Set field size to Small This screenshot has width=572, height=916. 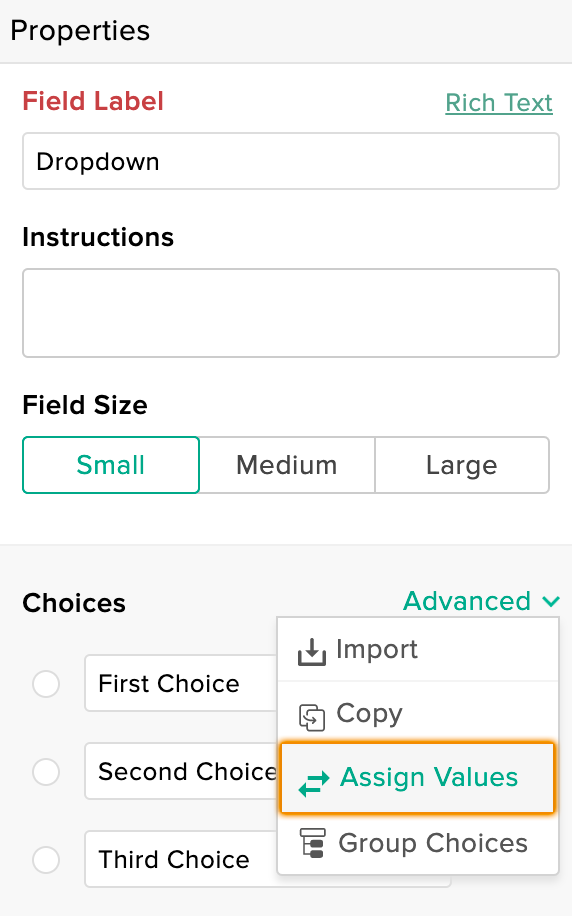click(111, 465)
